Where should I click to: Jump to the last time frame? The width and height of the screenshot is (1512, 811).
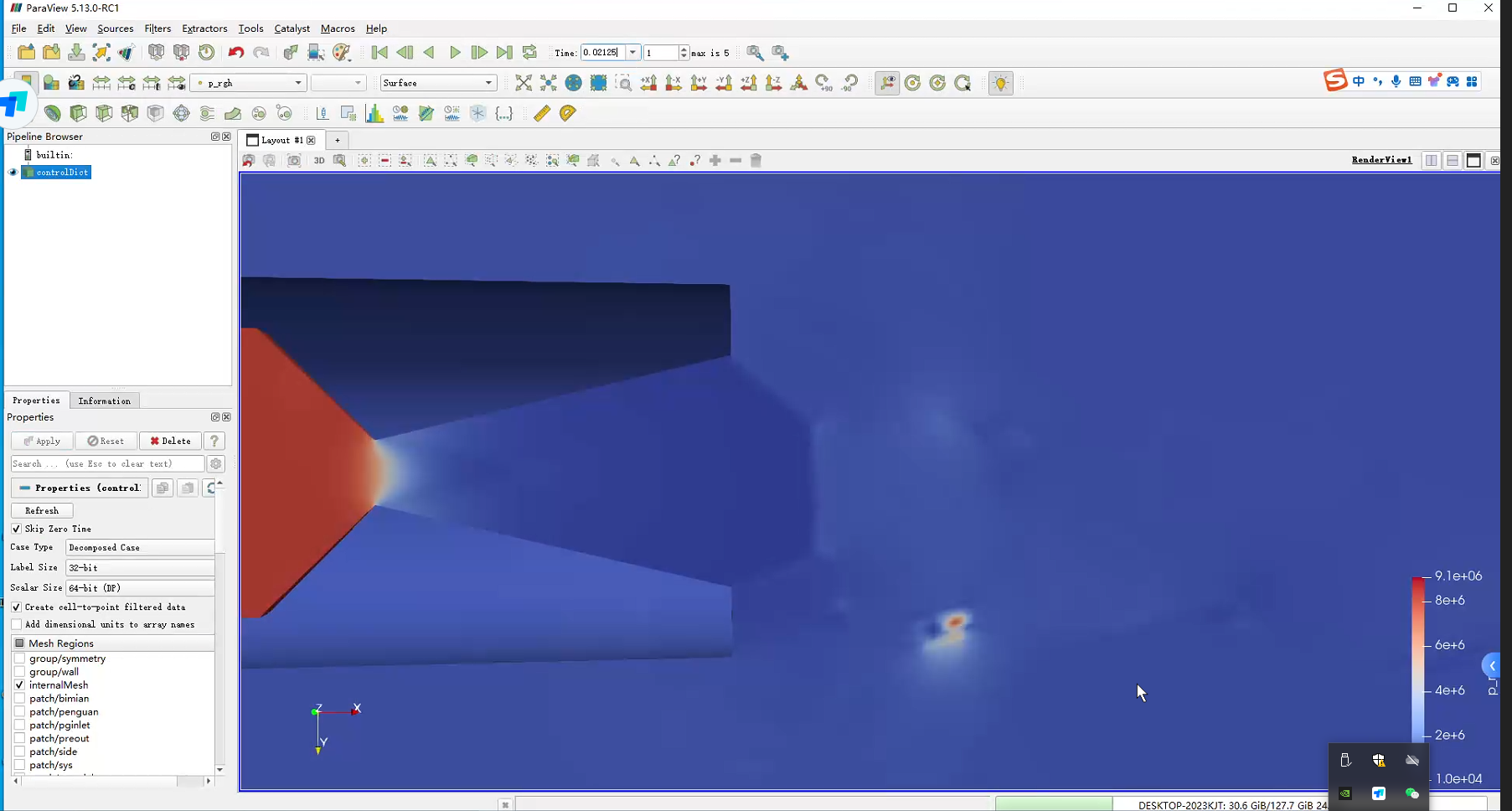tap(503, 52)
